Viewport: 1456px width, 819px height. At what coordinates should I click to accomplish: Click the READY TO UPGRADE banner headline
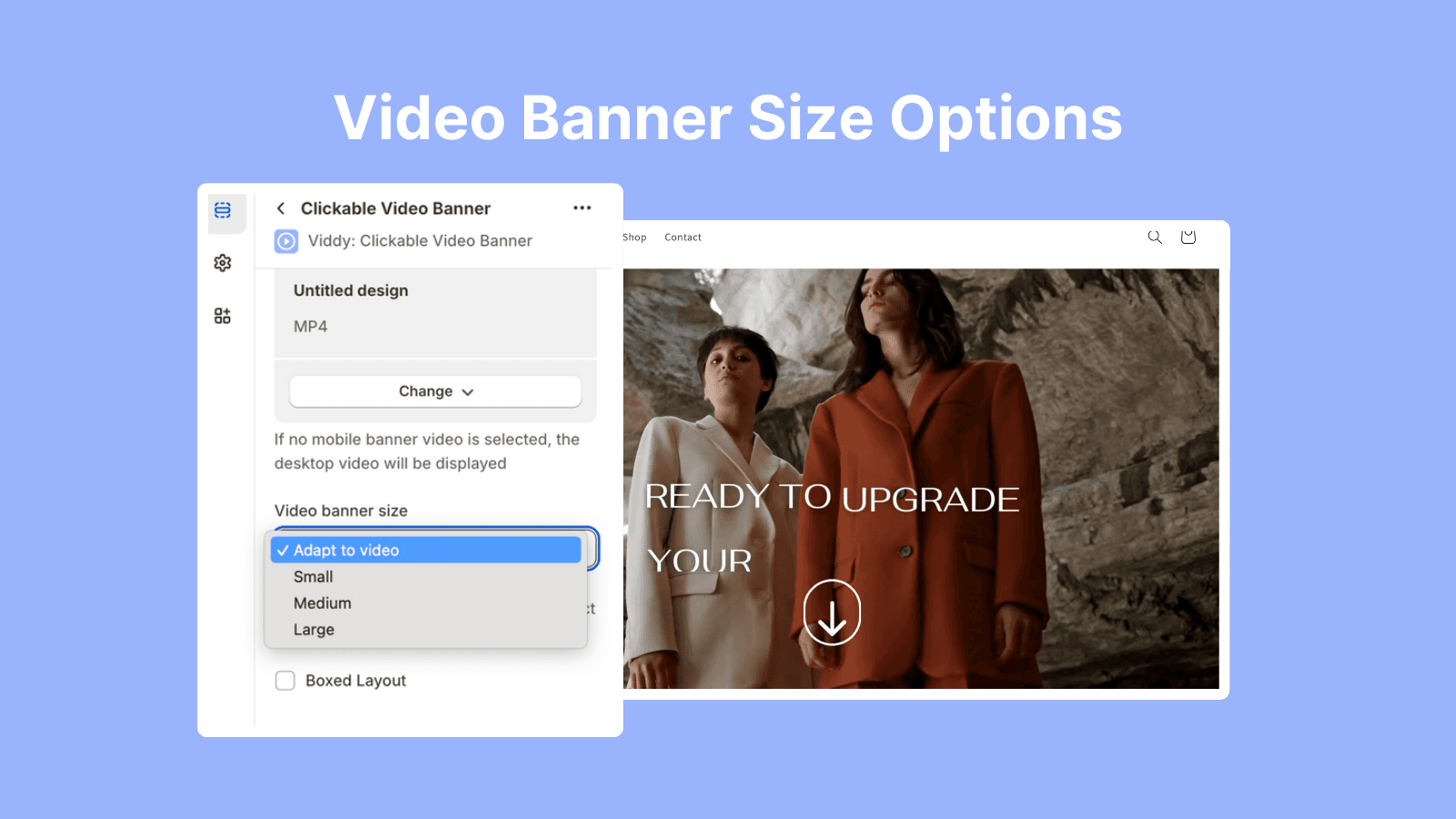pos(832,498)
